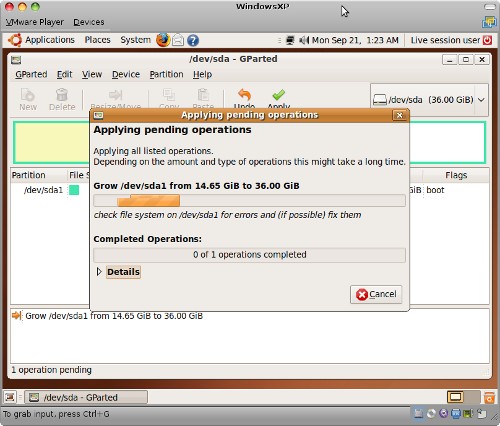Select the pending Grow /dev/sda1 operation entry
500x426 pixels.
[x=114, y=316]
